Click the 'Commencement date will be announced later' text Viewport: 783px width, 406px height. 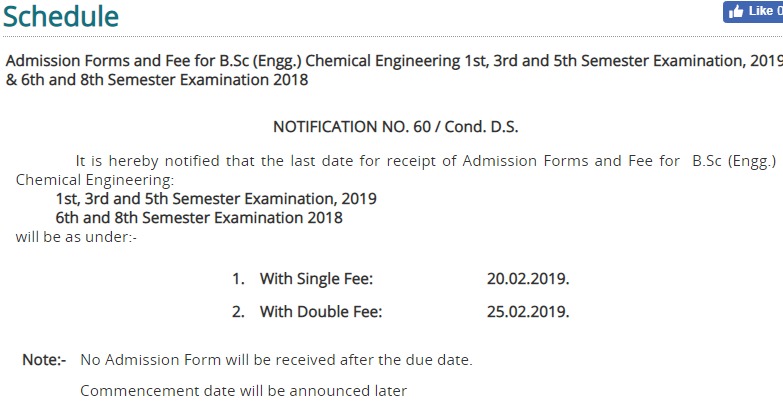coord(243,391)
